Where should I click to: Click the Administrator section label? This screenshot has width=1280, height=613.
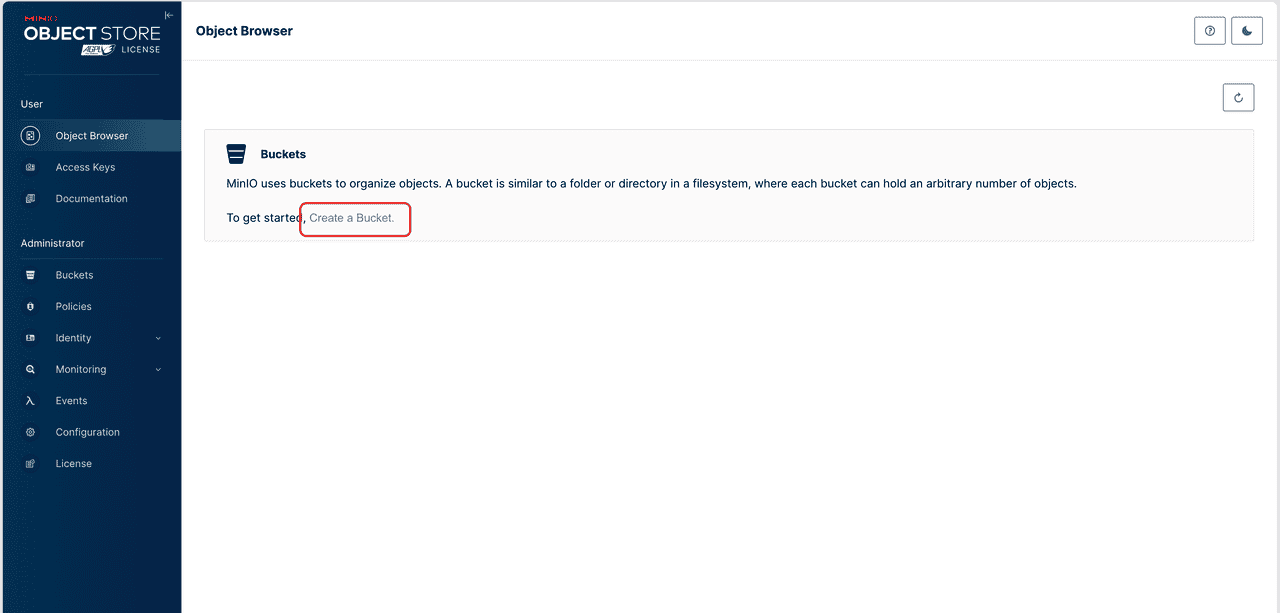pos(52,243)
